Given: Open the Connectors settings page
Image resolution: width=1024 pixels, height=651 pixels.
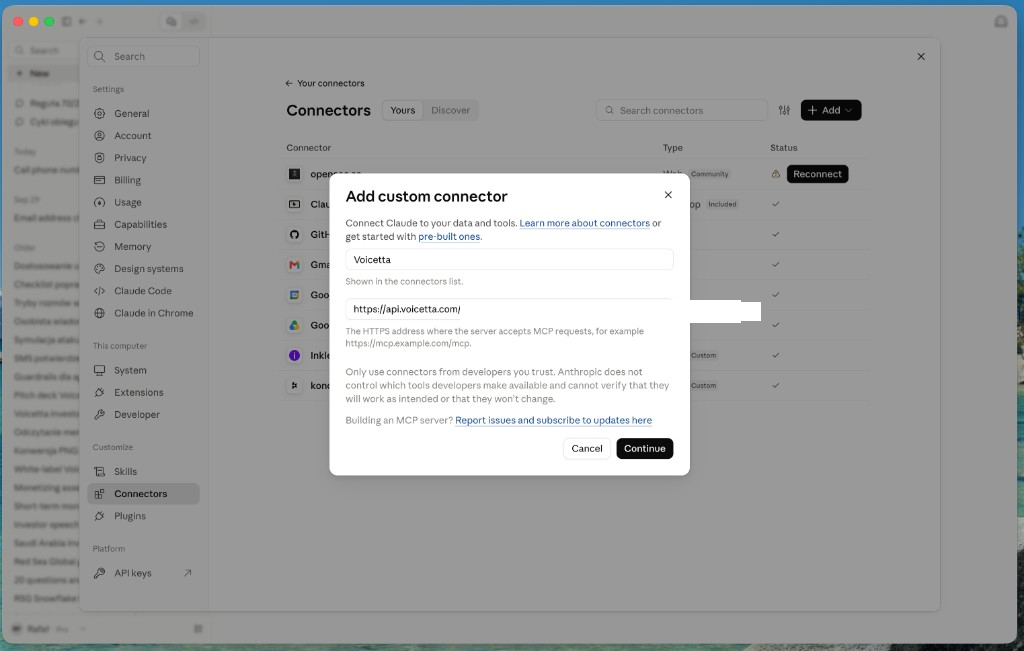Looking at the screenshot, I should (143, 494).
